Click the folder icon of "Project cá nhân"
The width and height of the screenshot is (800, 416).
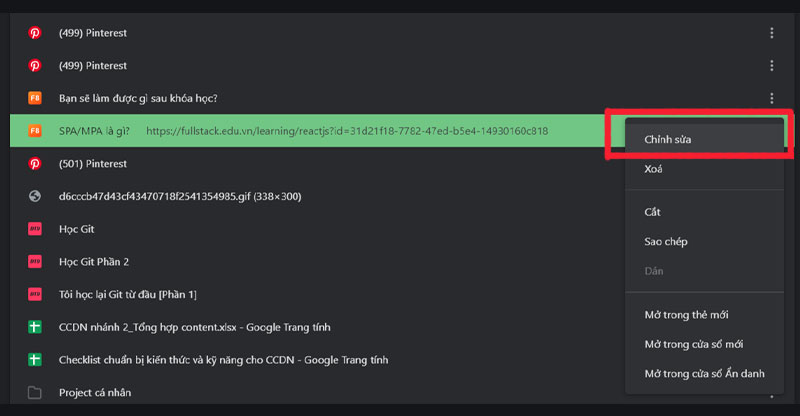tap(35, 393)
